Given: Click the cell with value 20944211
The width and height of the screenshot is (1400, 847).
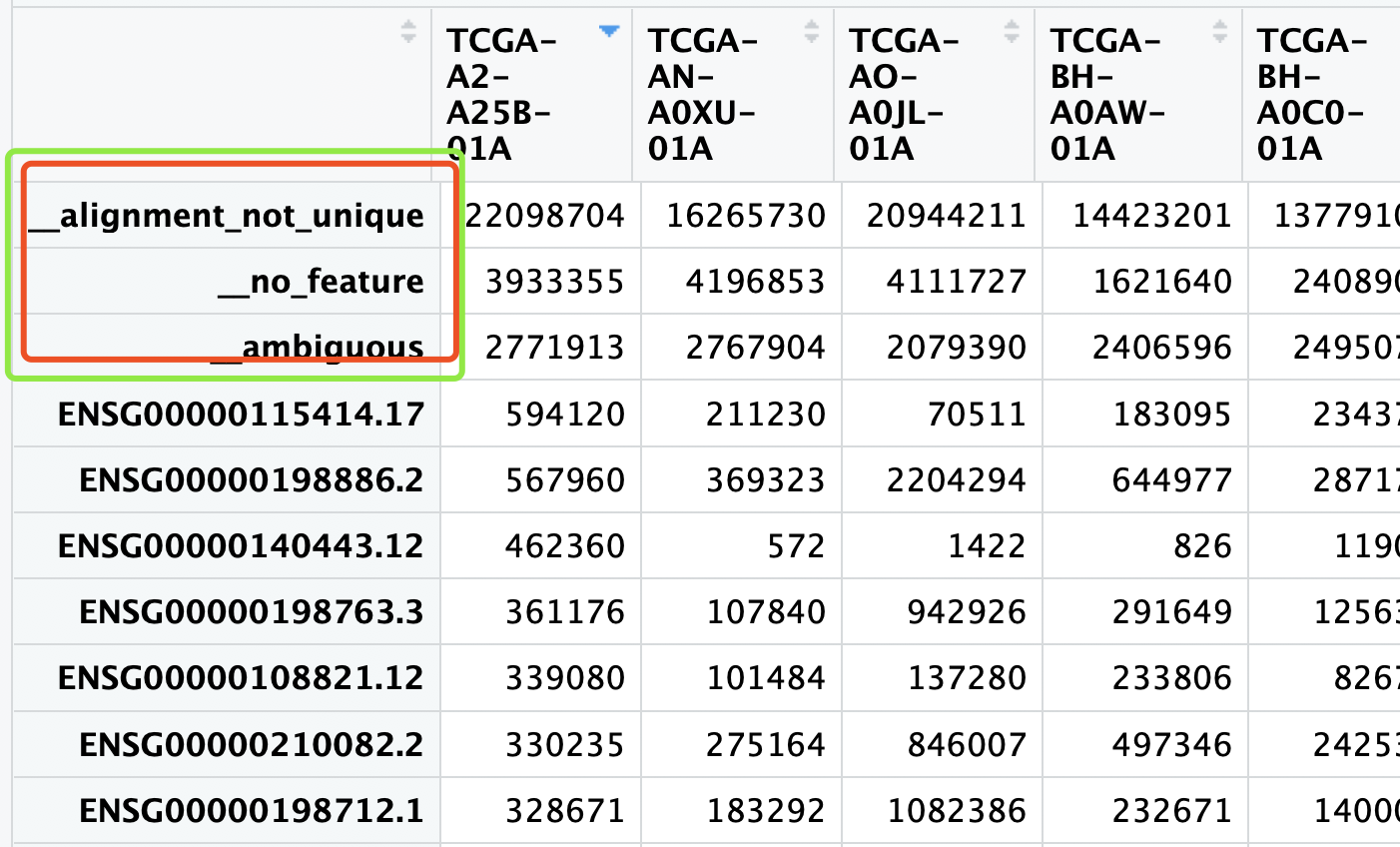Looking at the screenshot, I should point(942,215).
